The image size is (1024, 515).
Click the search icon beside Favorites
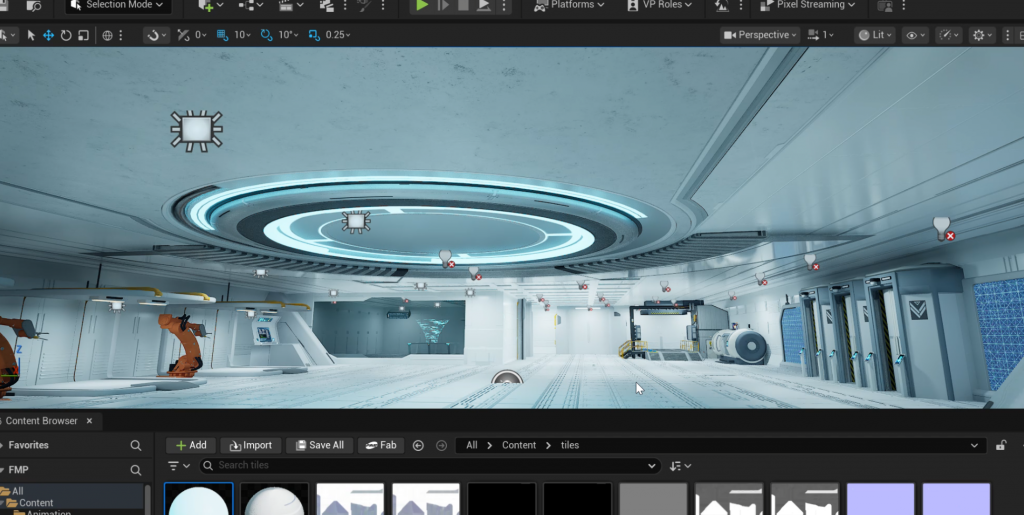136,445
